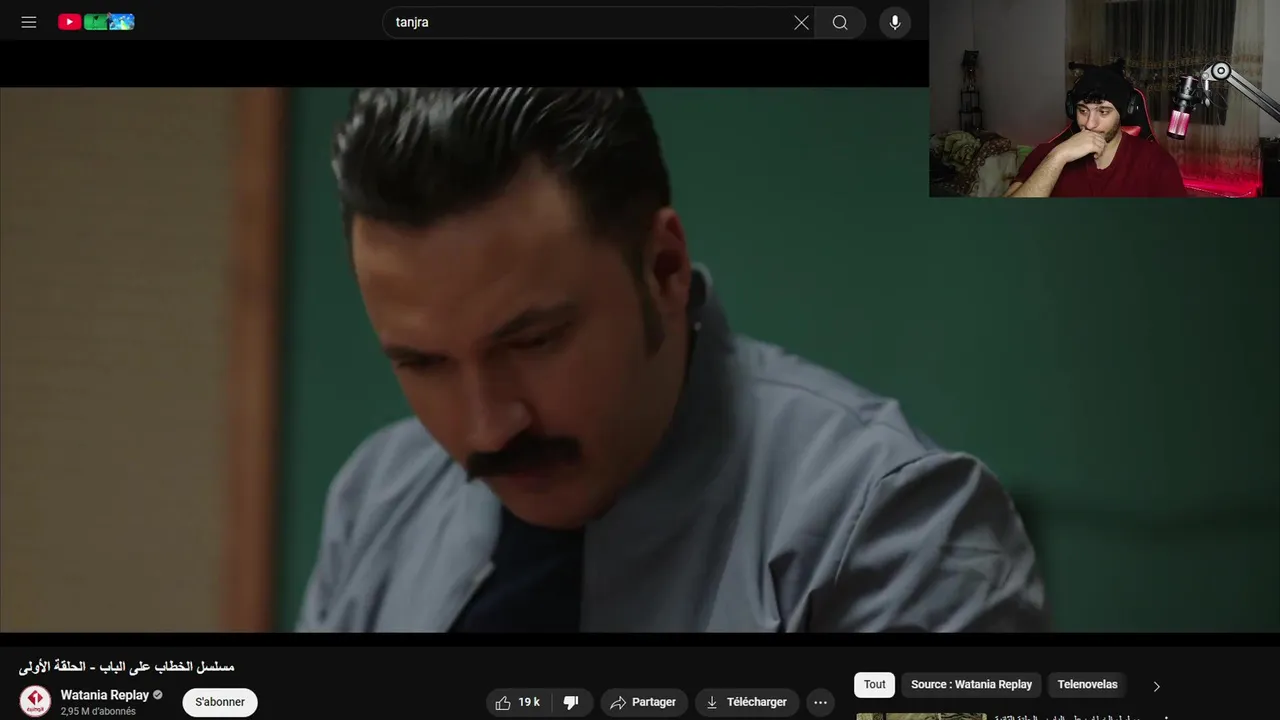The width and height of the screenshot is (1280, 720).
Task: Open more actions three-dot menu
Action: pos(821,702)
